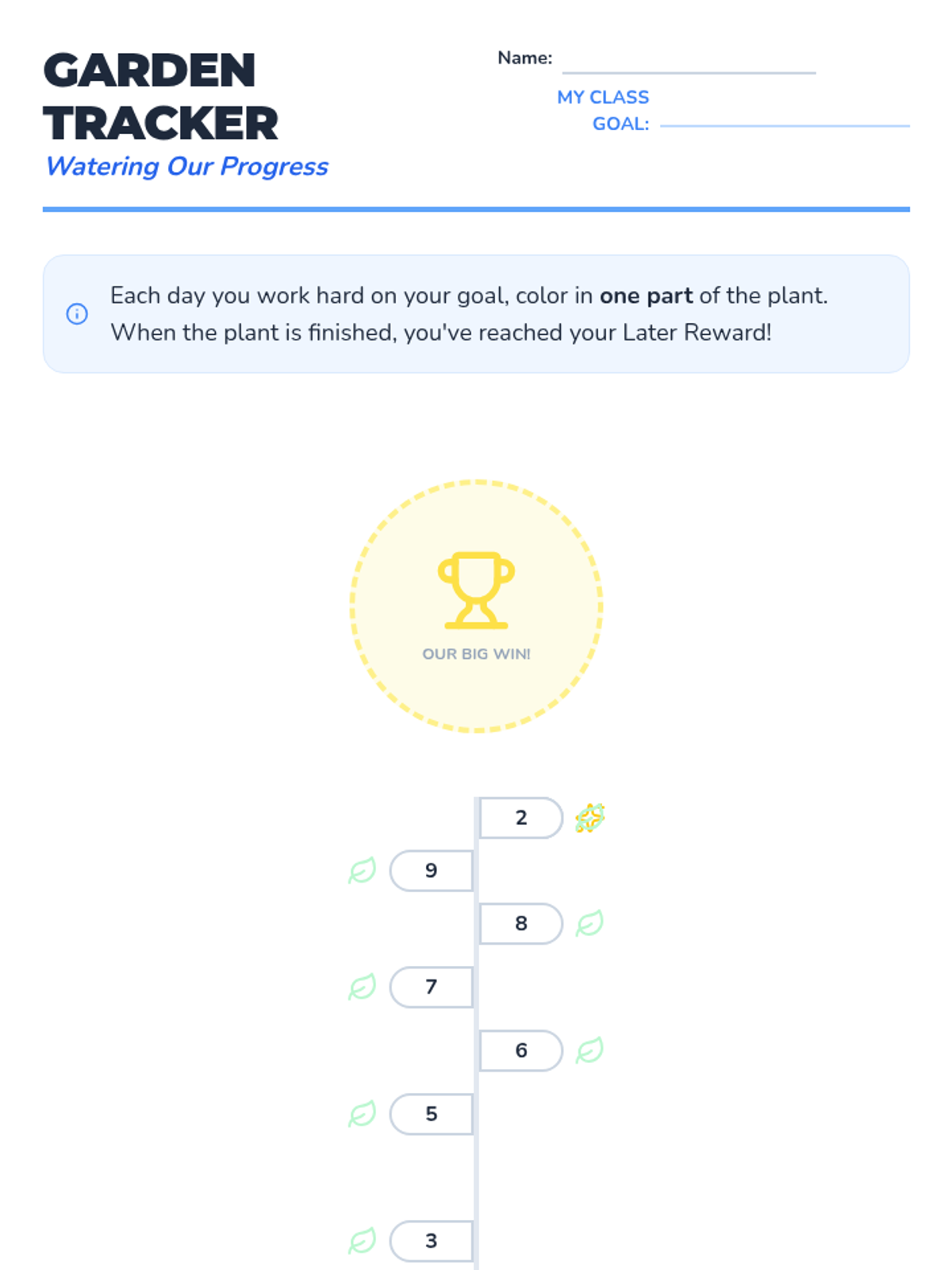Select plant part number 8
Image resolution: width=952 pixels, height=1270 pixels.
520,923
